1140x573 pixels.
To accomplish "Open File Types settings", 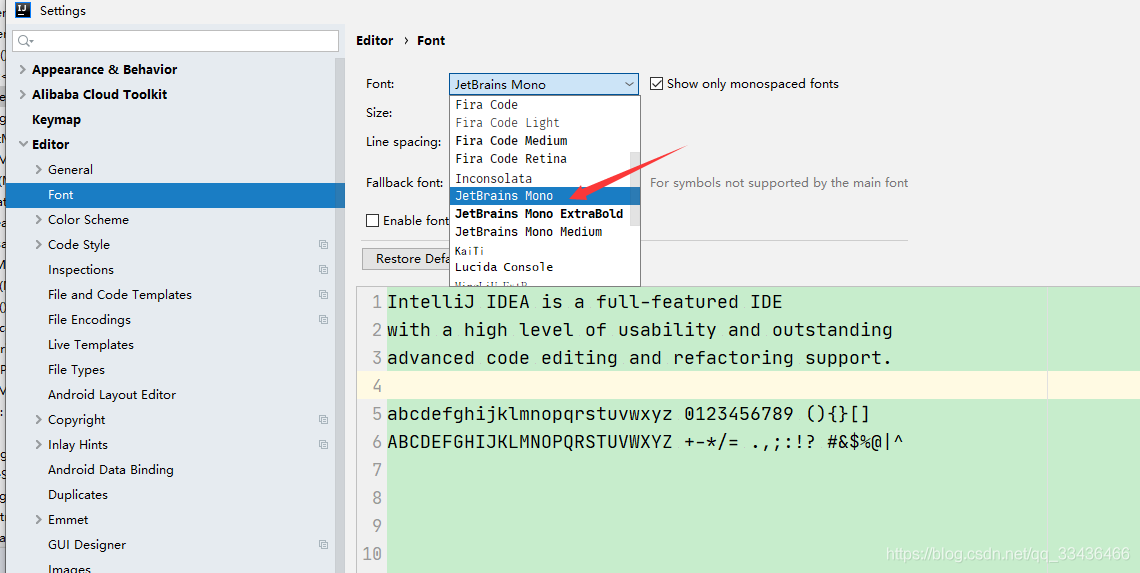I will pos(76,369).
